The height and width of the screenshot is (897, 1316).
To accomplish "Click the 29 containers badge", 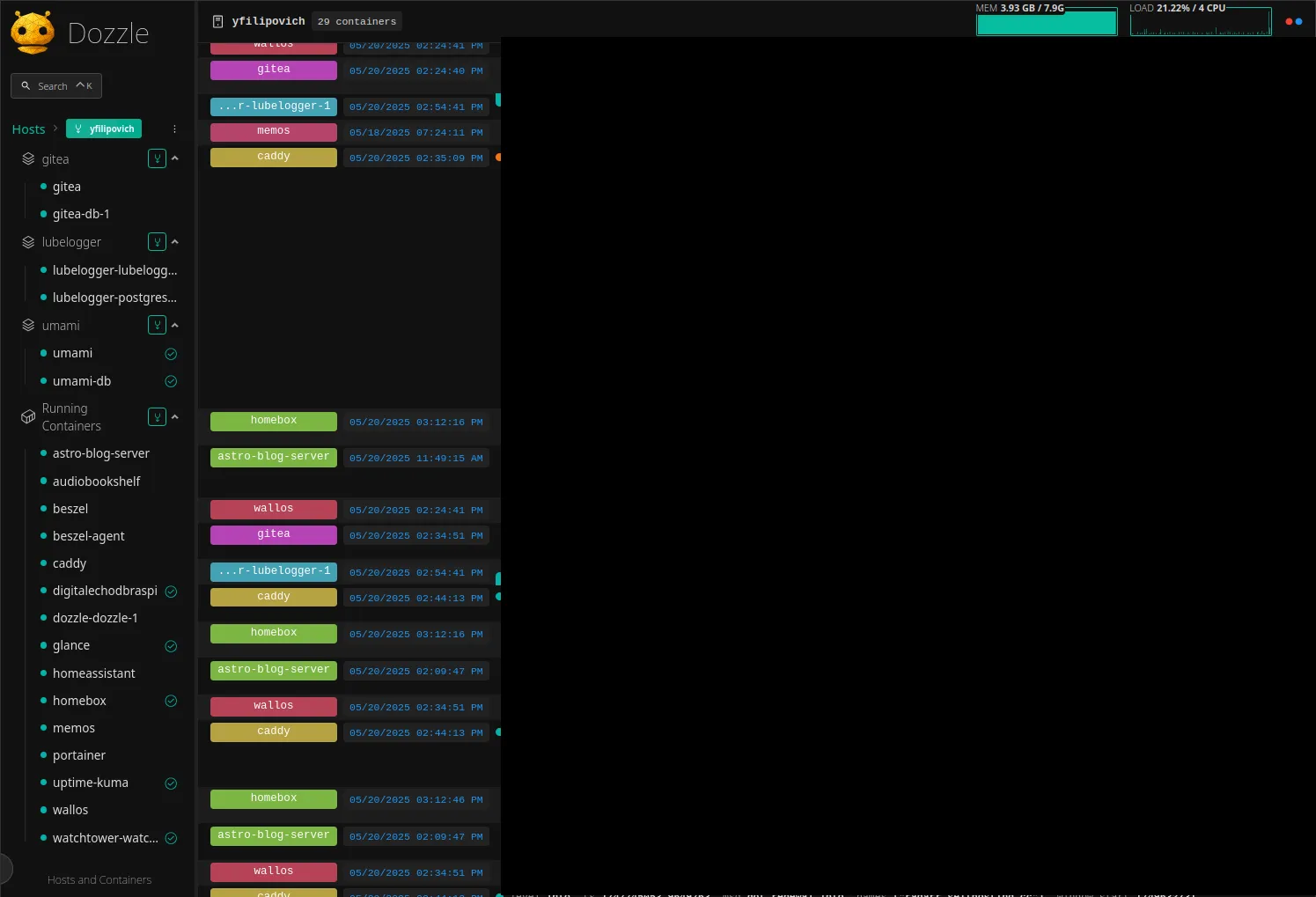I will tap(357, 21).
